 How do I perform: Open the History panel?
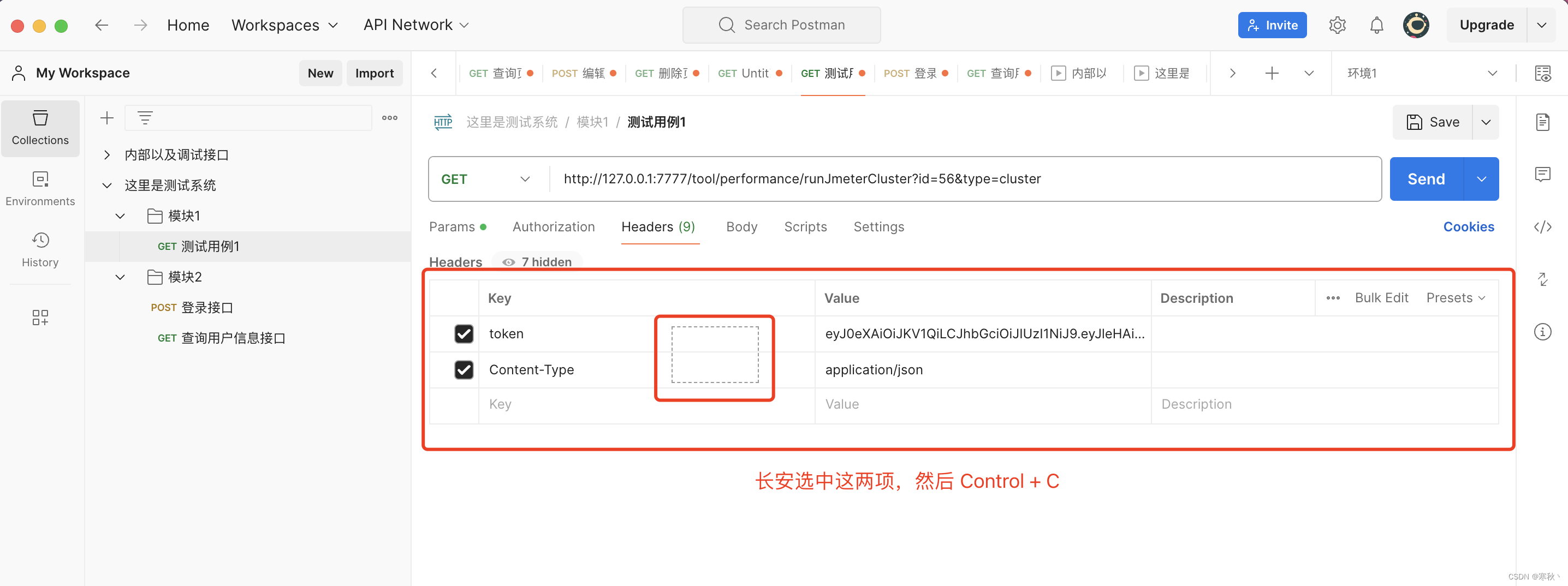(40, 249)
